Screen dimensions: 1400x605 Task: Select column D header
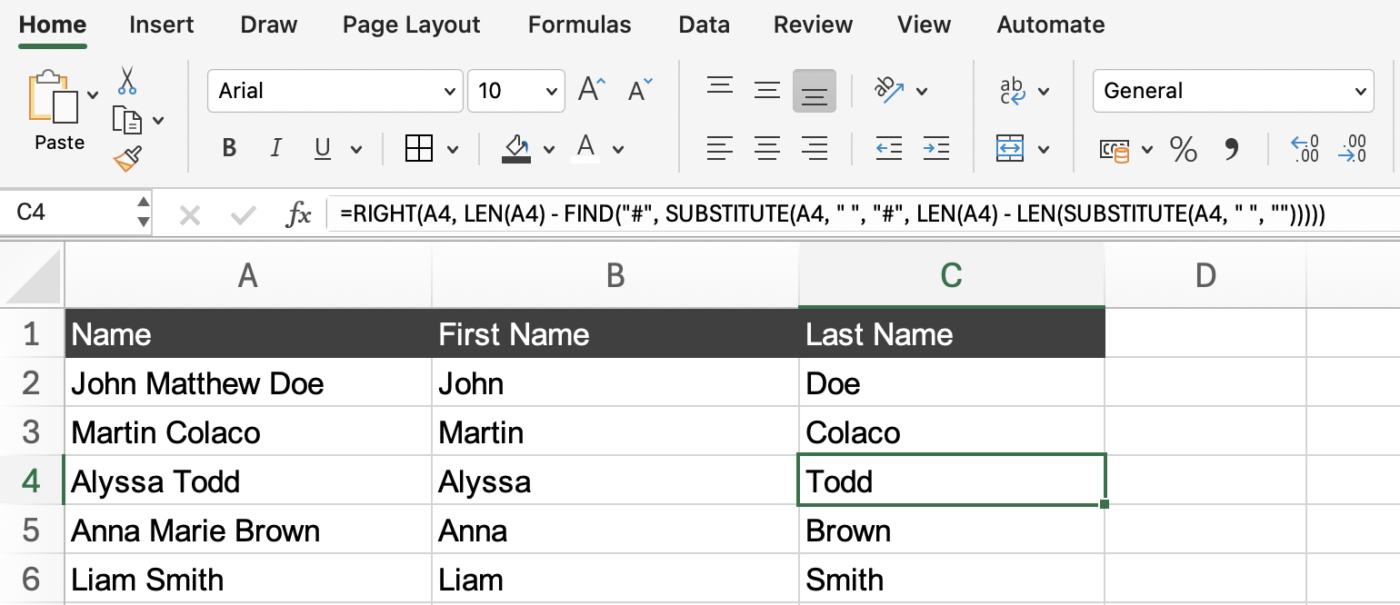pos(1205,275)
